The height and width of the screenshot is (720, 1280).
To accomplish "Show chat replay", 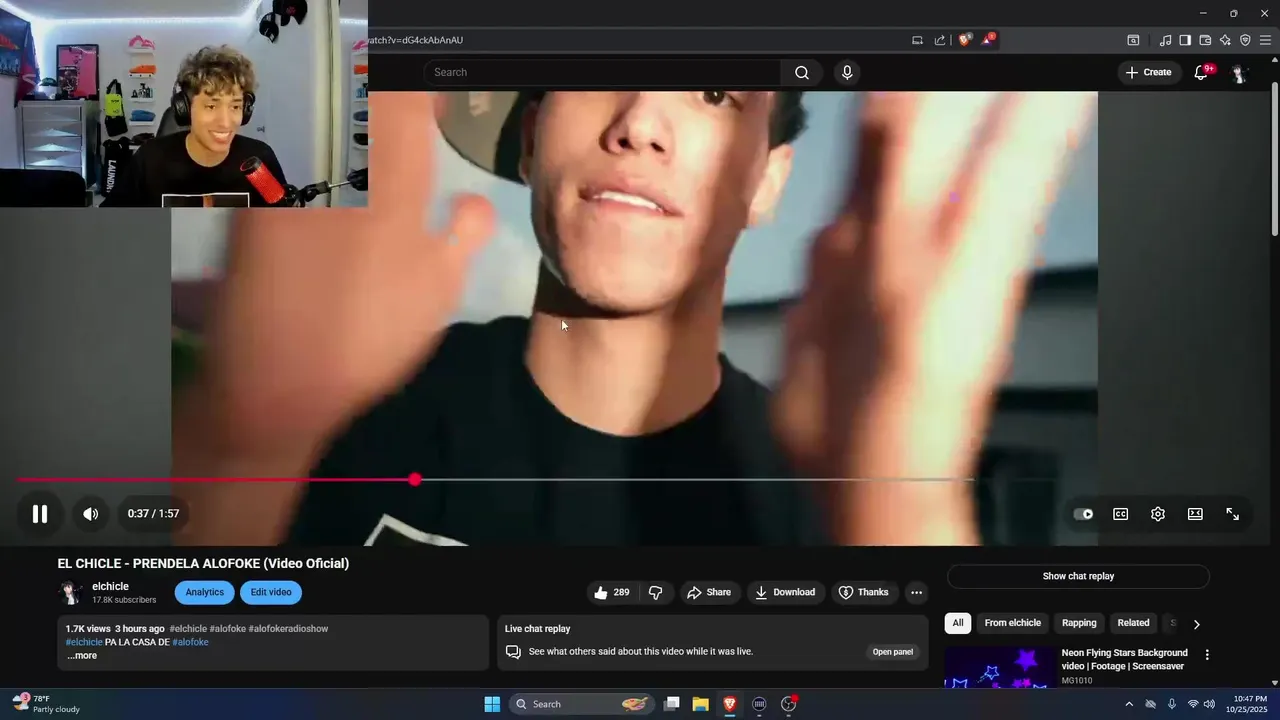I will coord(1078,576).
